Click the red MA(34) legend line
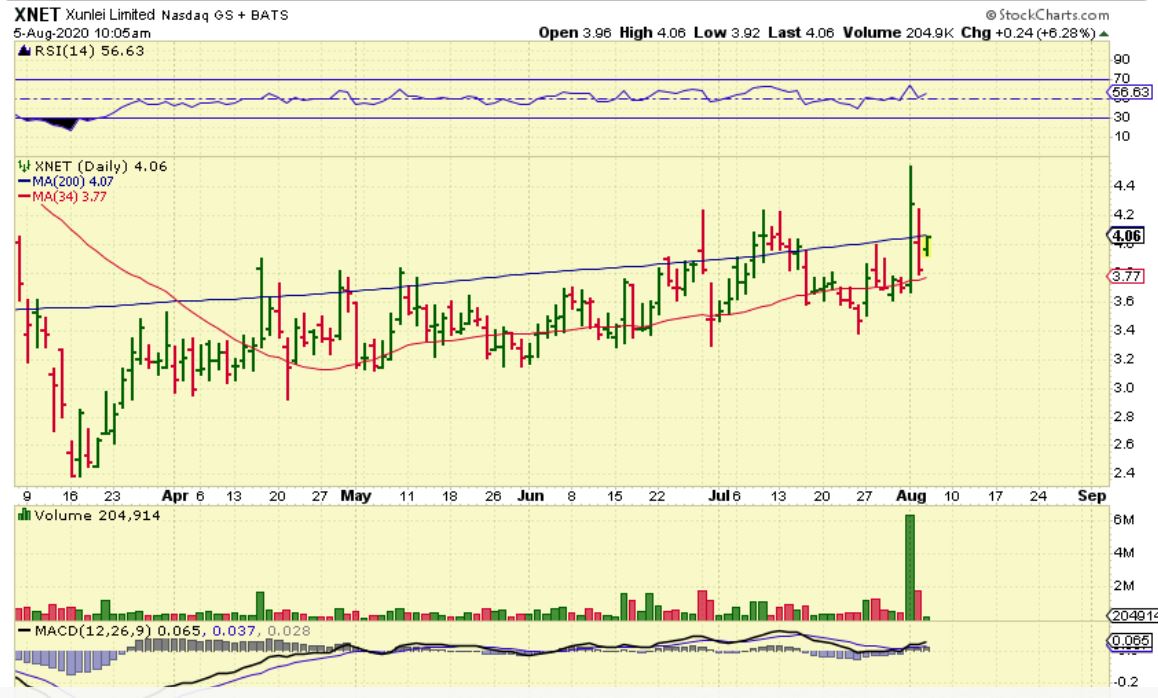The image size is (1158, 698). 25,197
